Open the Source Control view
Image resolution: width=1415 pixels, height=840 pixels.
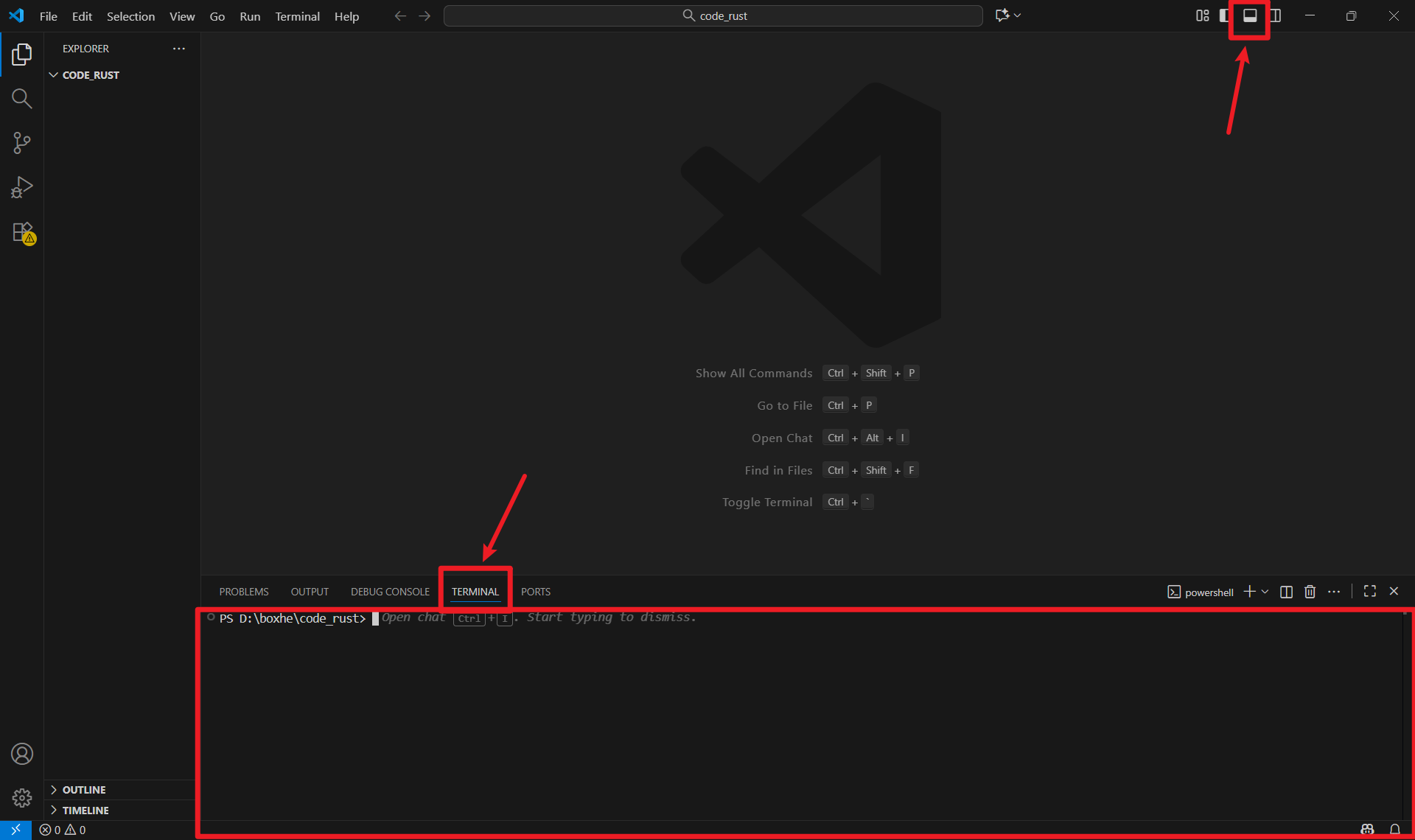coord(21,143)
